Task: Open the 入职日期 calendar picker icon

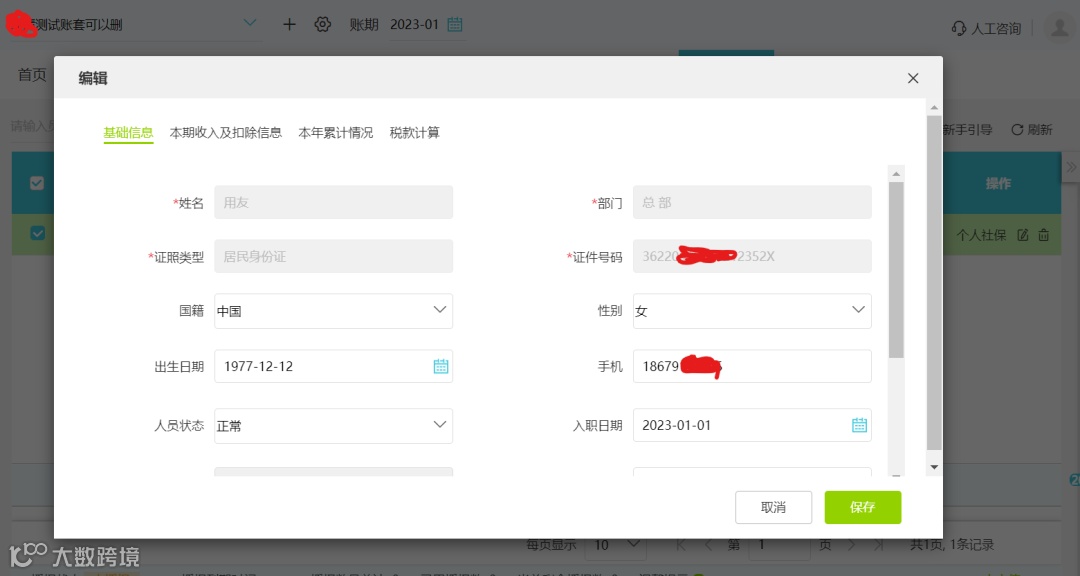Action: click(x=859, y=425)
